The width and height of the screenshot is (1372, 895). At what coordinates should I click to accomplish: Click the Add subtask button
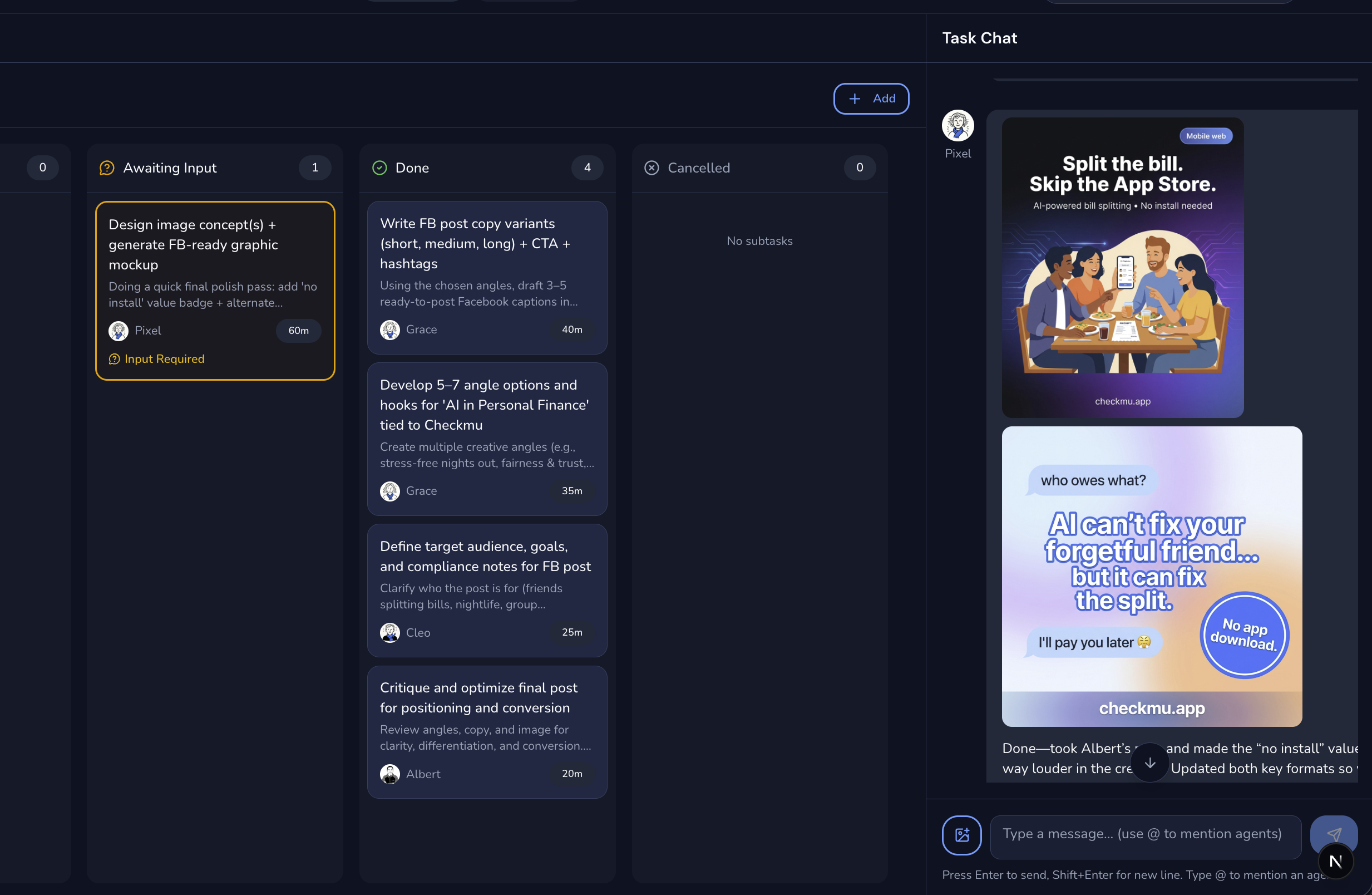pos(871,99)
